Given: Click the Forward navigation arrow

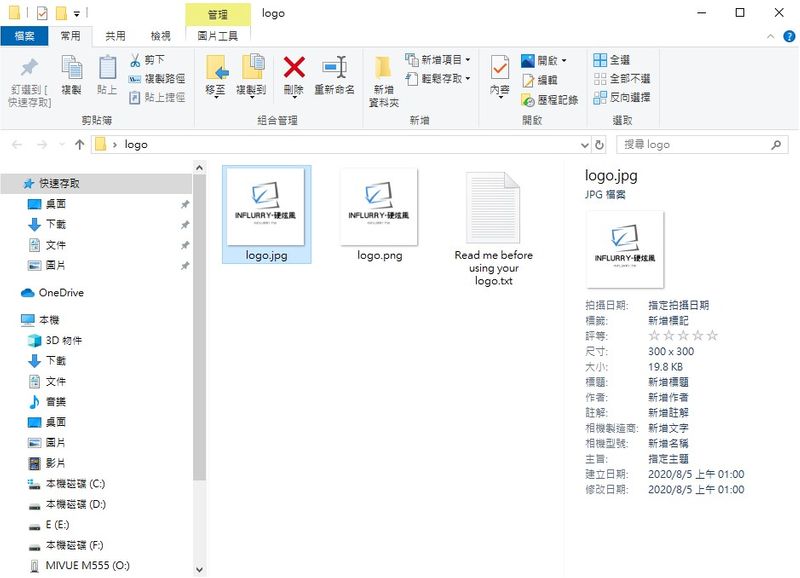Looking at the screenshot, I should (x=42, y=145).
